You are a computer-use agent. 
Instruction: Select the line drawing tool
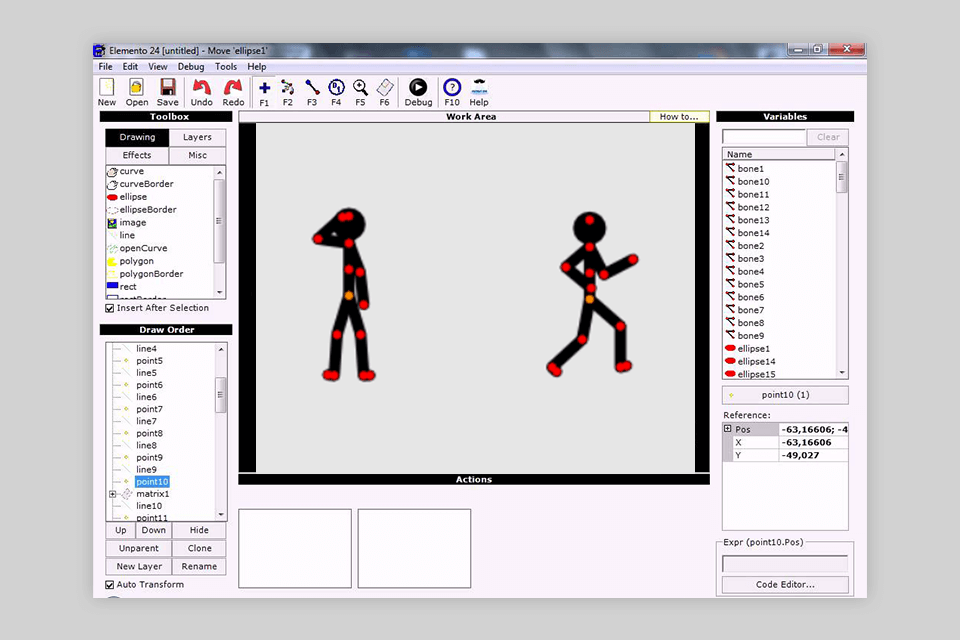[128, 234]
